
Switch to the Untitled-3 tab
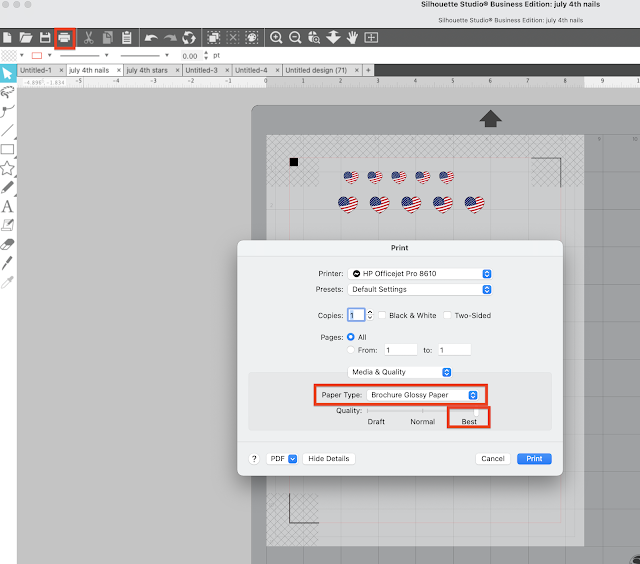[x=202, y=70]
